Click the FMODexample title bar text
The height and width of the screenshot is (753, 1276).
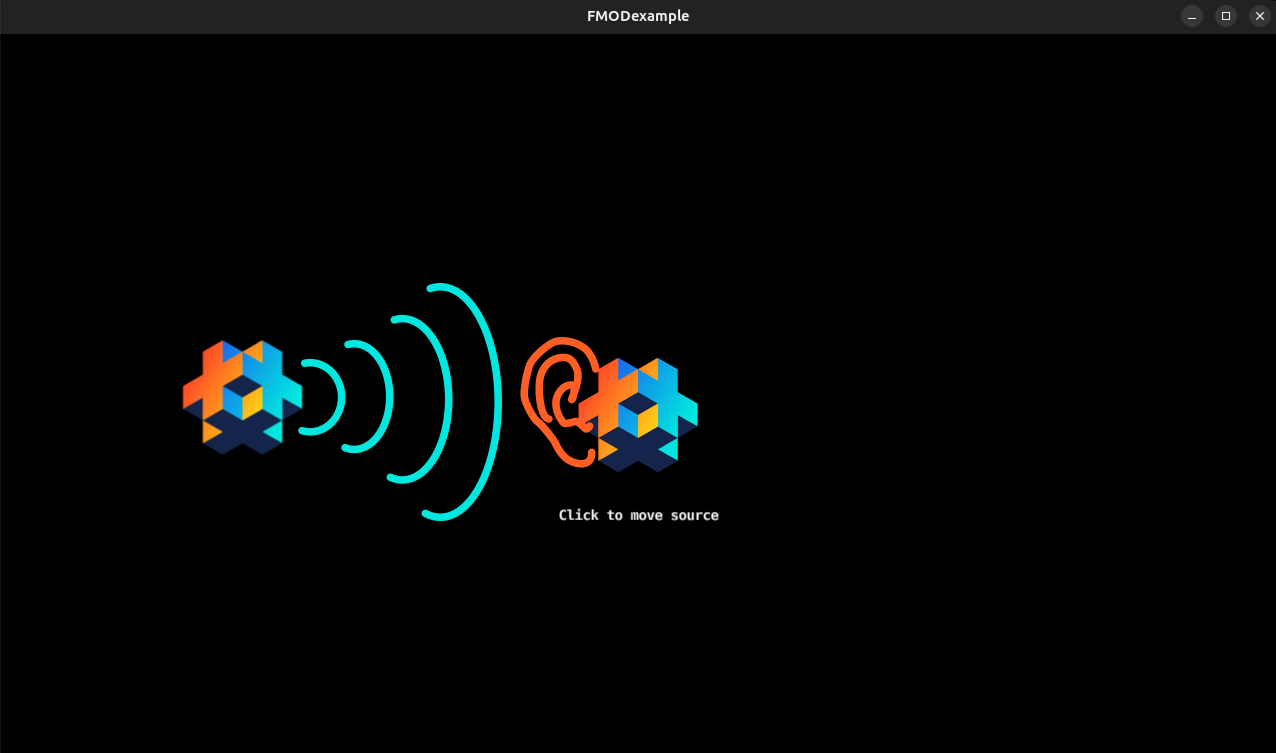(637, 15)
